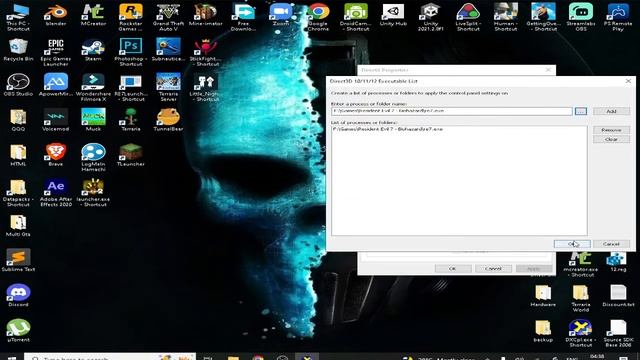Click the process or folder name field

(x=451, y=111)
